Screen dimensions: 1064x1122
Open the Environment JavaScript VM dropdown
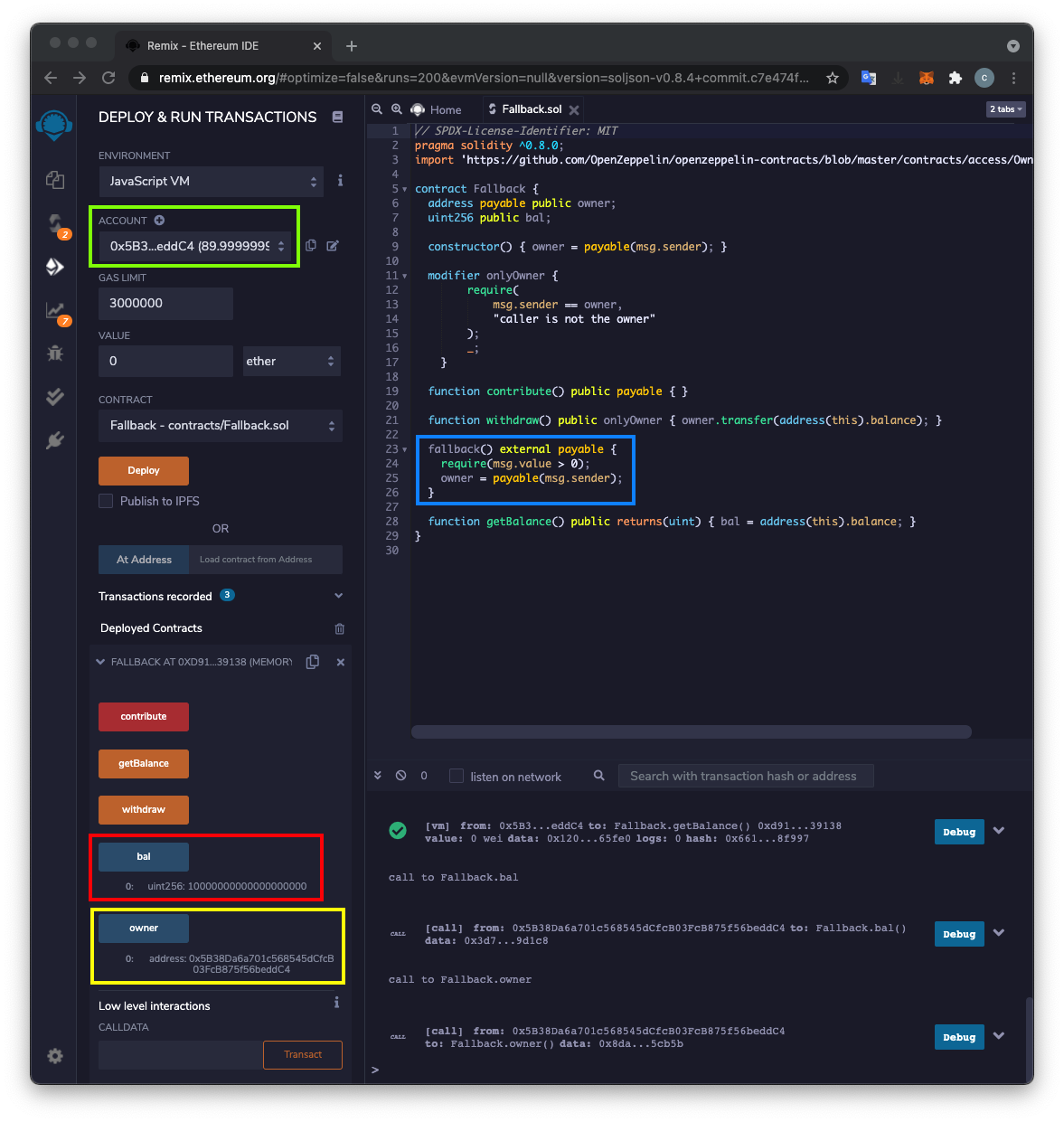(x=210, y=181)
